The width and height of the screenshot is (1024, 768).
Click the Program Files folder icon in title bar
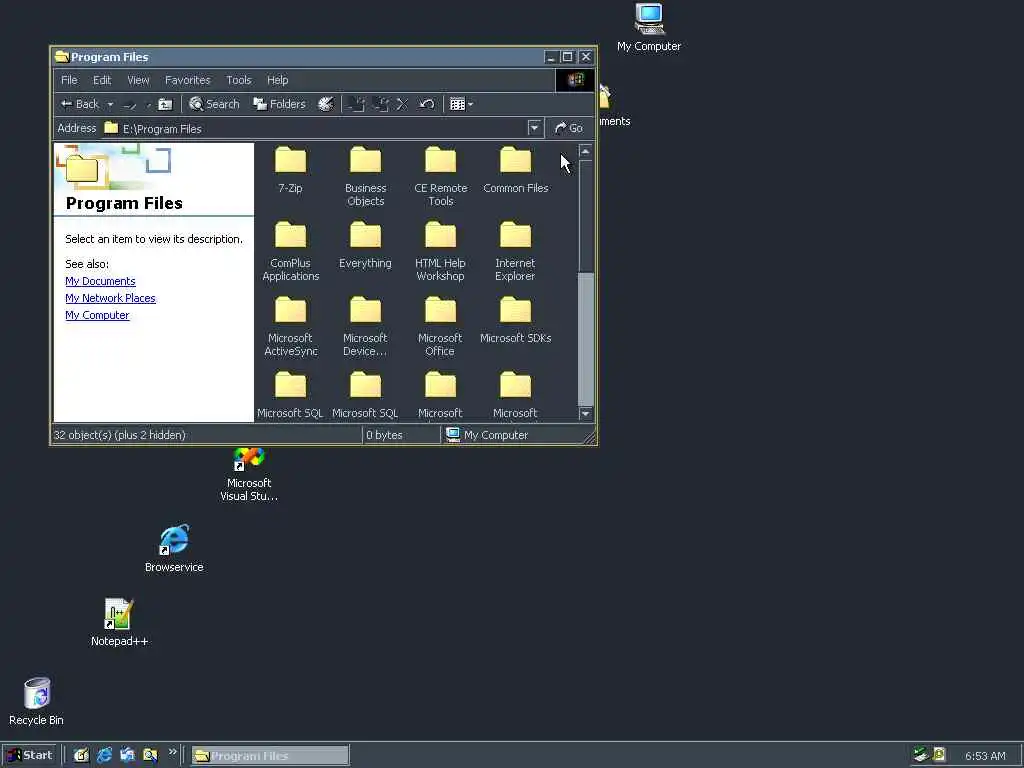point(62,57)
